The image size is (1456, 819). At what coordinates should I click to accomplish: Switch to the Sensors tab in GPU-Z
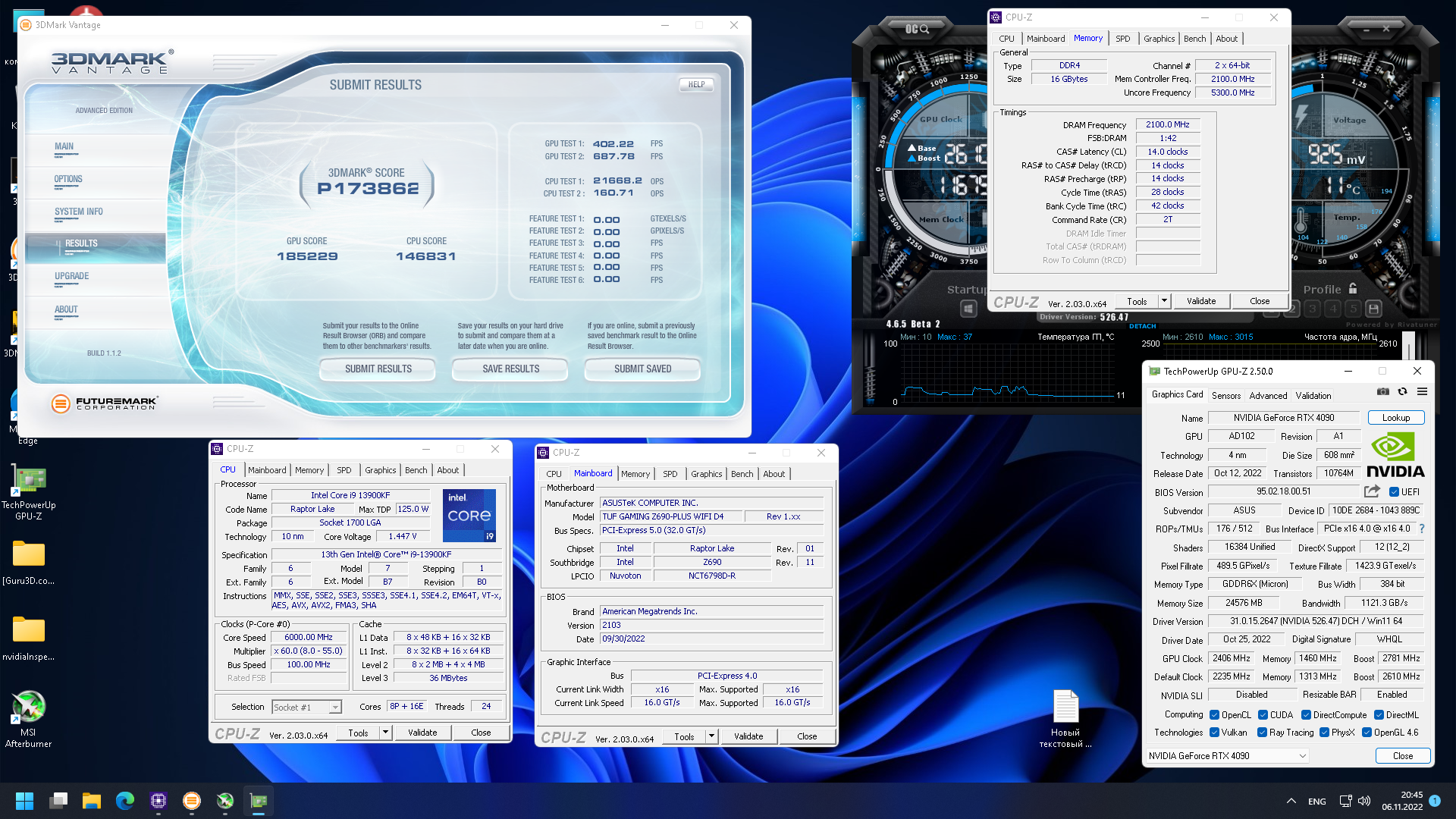[1226, 395]
